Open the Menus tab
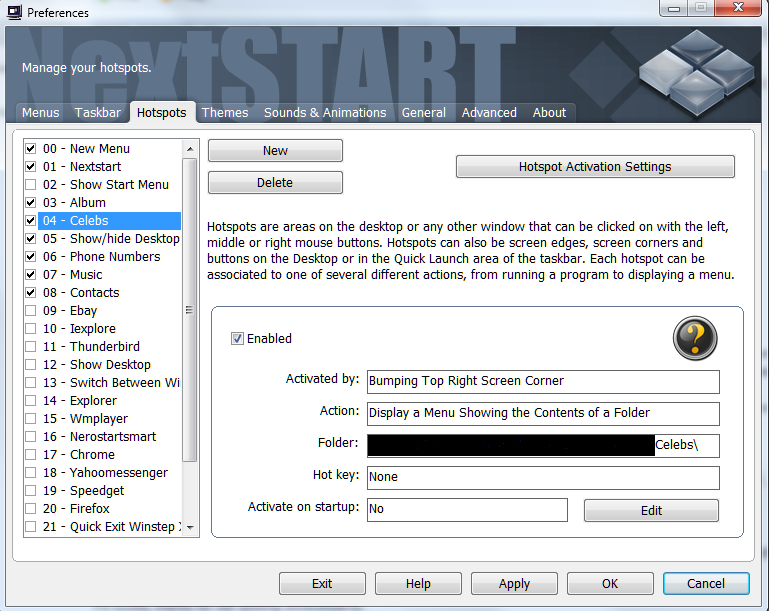This screenshot has width=769, height=611. 41,113
